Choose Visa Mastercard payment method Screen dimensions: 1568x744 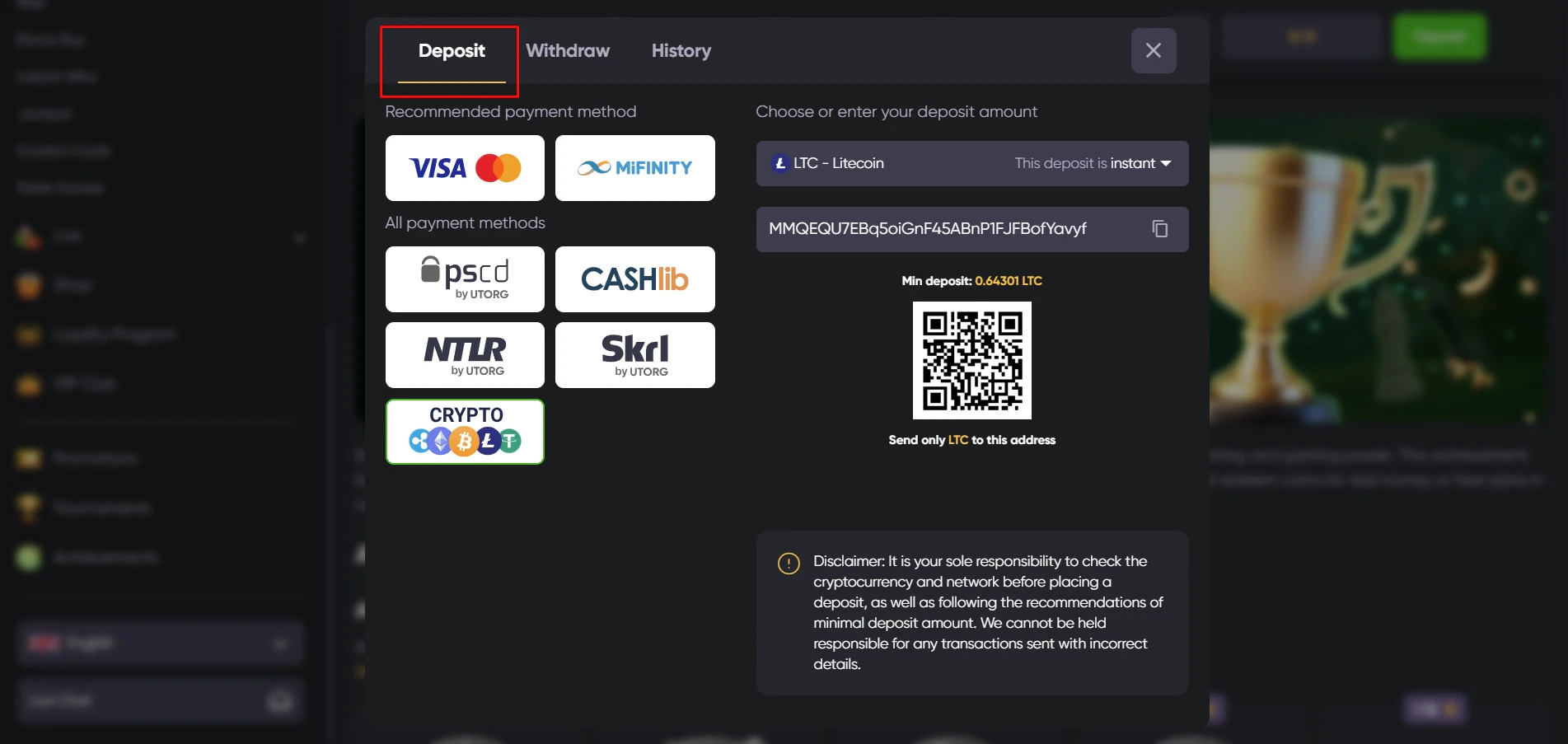(465, 168)
